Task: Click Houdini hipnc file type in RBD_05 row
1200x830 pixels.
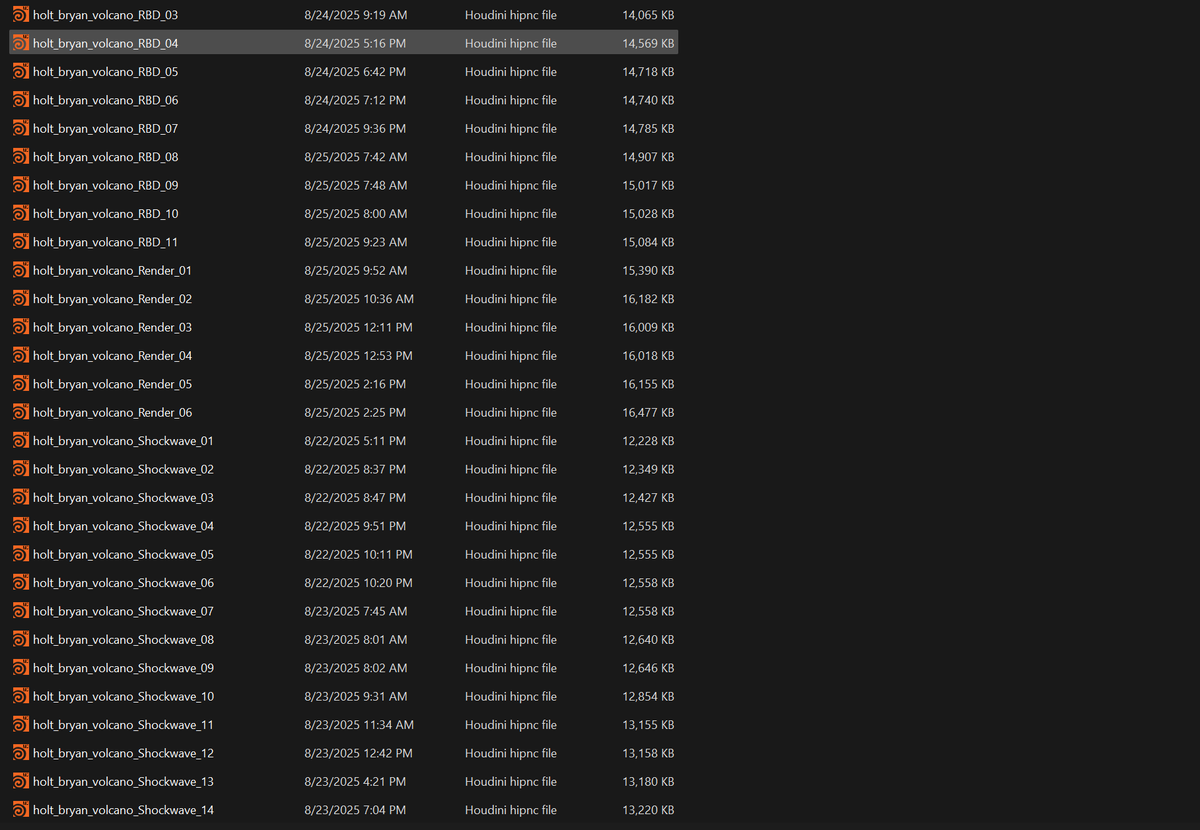Action: tap(511, 72)
